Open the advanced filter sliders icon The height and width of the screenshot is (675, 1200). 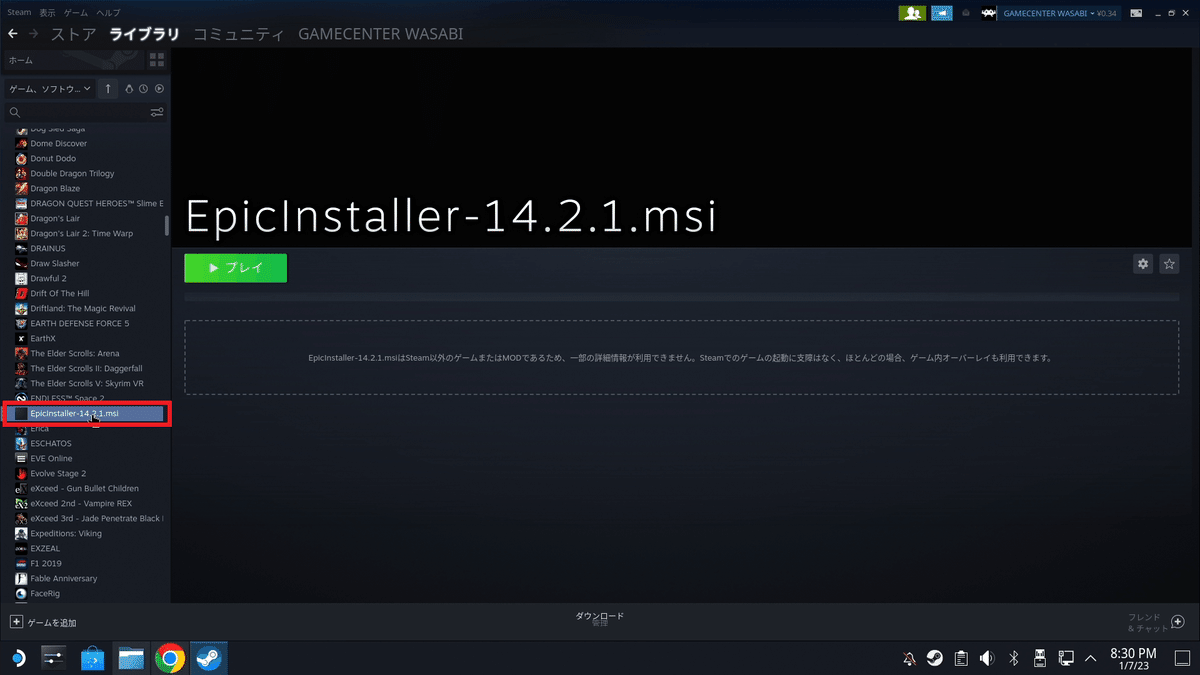click(157, 112)
